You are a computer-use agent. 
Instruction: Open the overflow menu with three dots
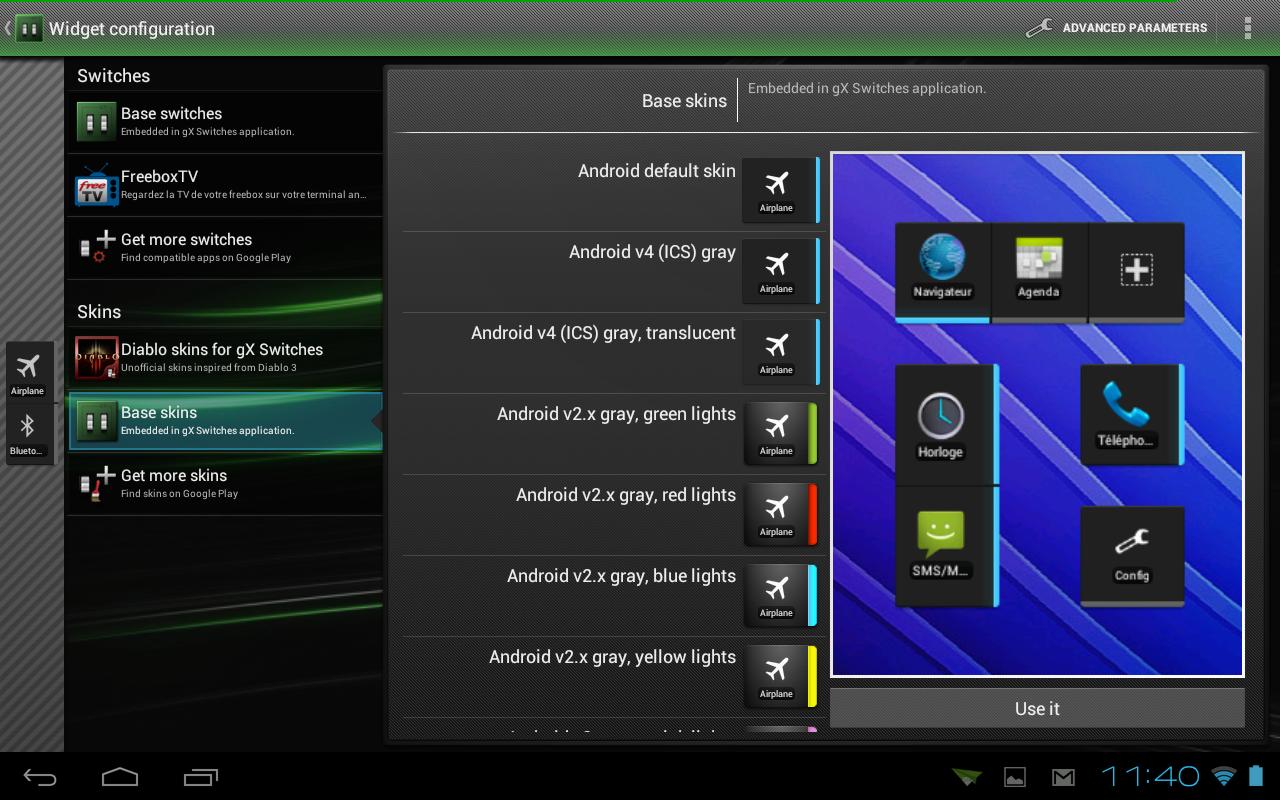pyautogui.click(x=1247, y=28)
